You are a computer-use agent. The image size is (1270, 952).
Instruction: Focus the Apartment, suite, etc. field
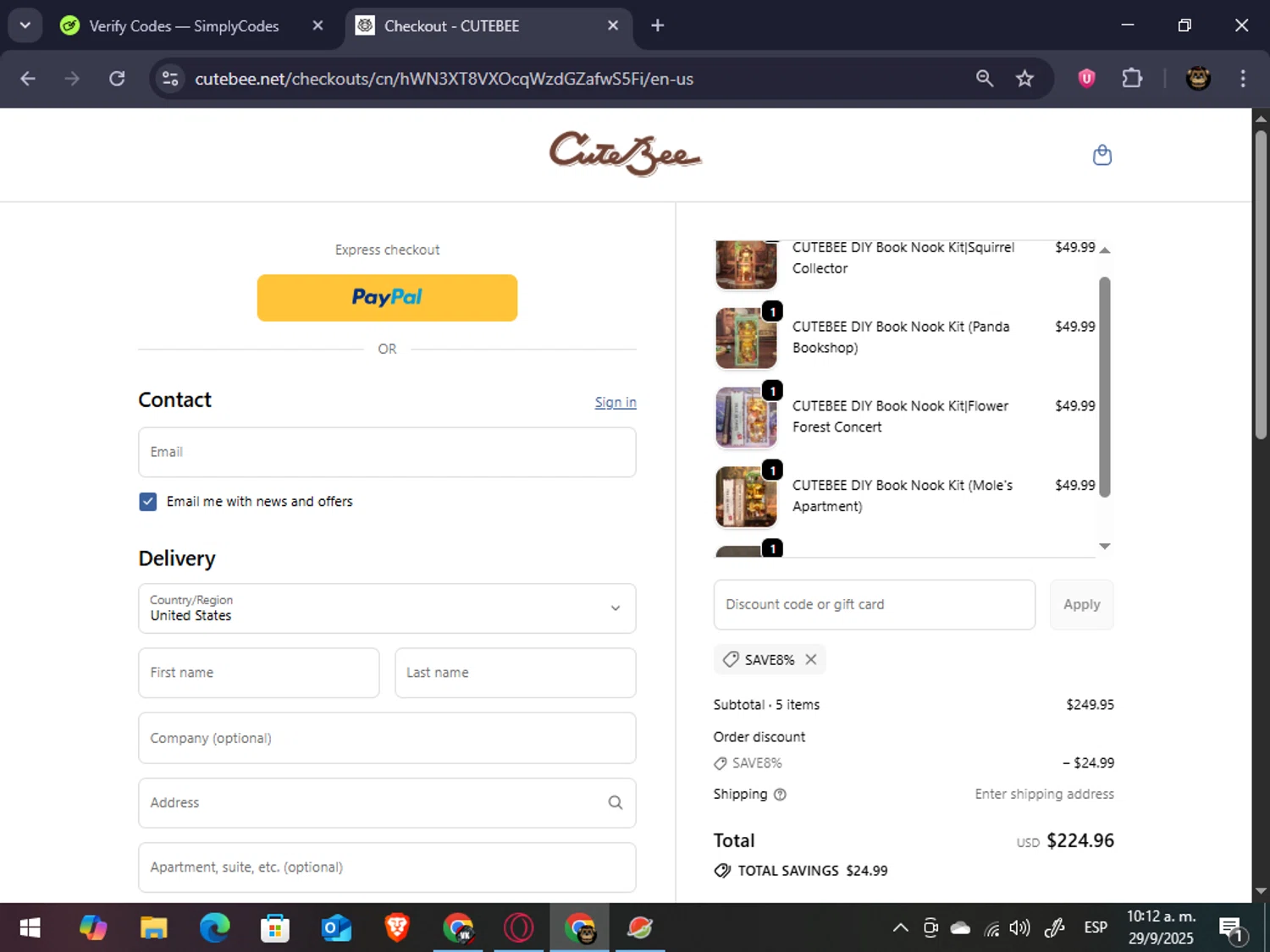tap(387, 867)
